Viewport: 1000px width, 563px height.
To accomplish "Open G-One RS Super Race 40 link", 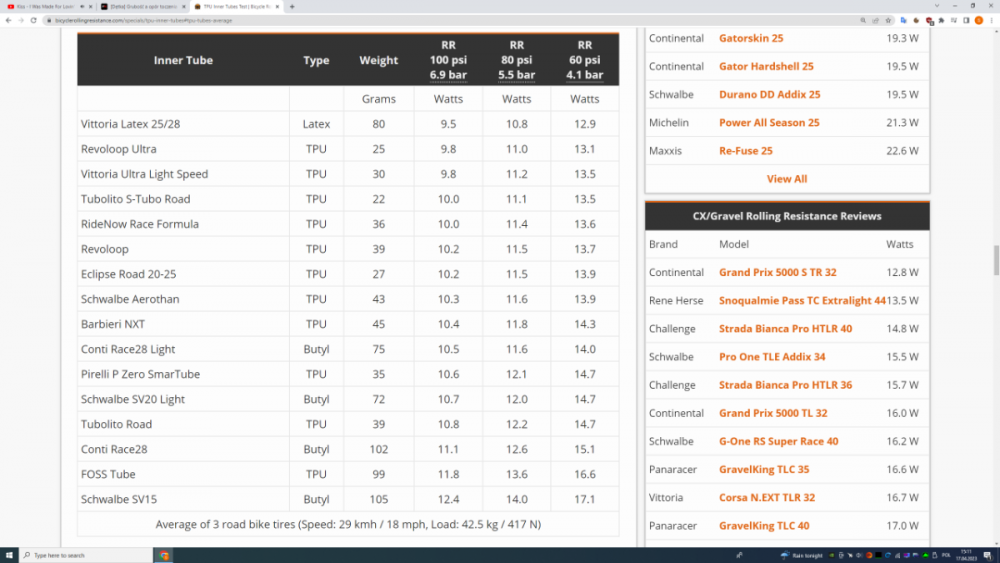I will coord(778,441).
